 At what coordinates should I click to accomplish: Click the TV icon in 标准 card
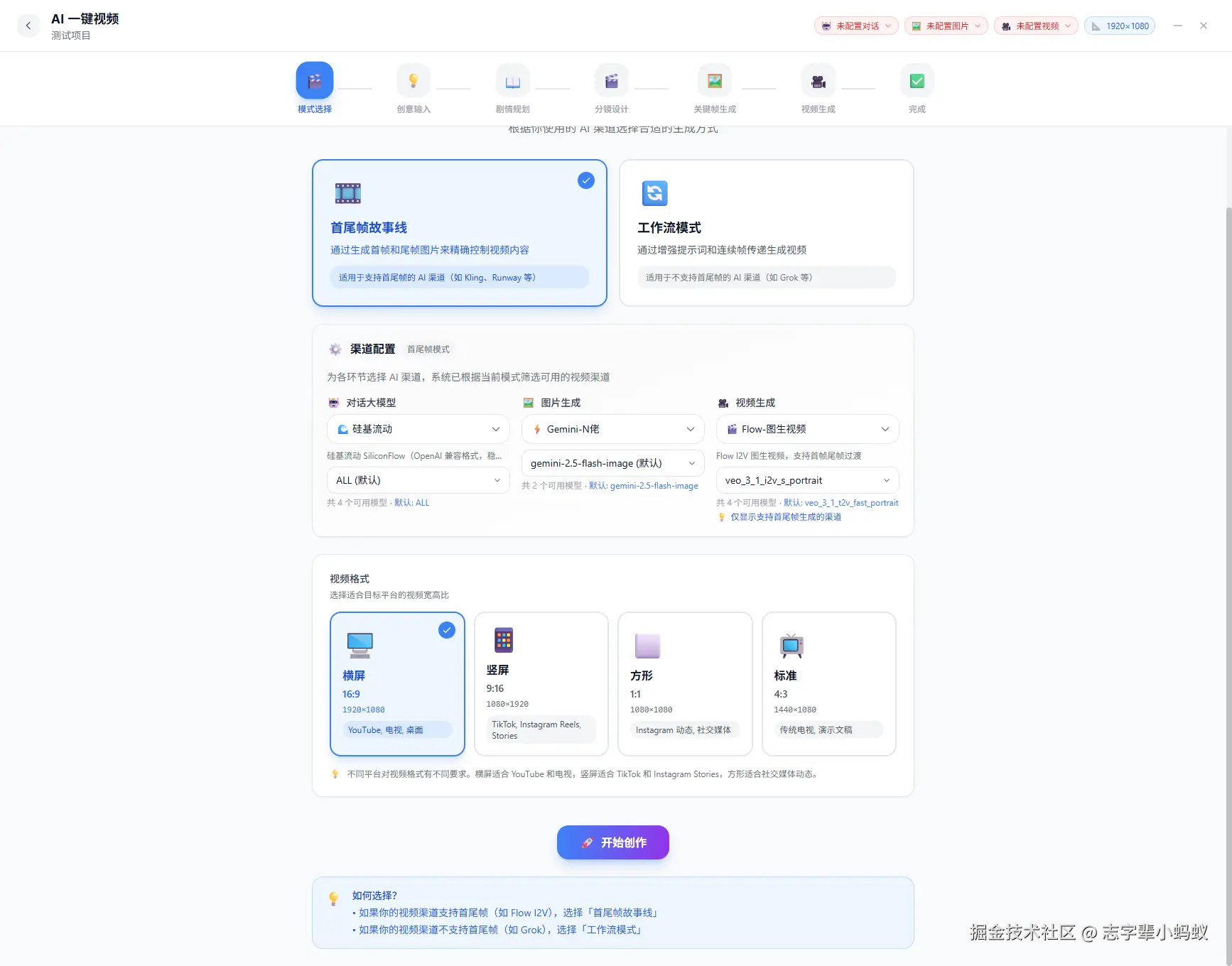791,646
